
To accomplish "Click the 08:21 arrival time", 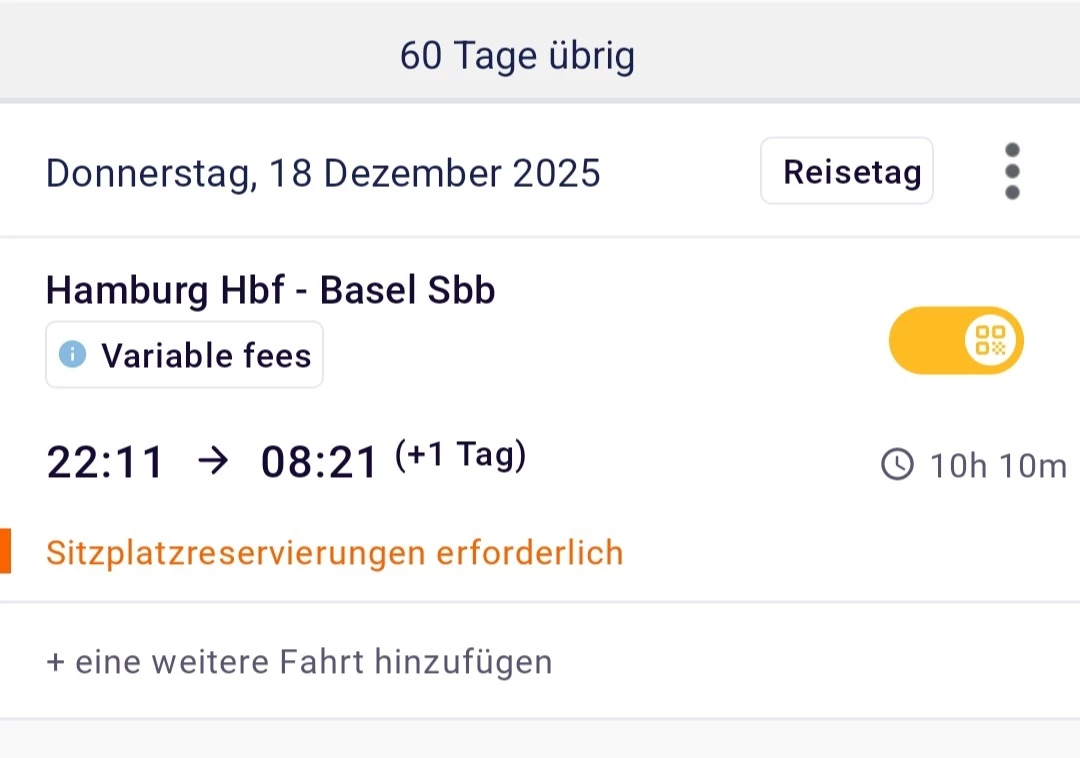I will [320, 463].
